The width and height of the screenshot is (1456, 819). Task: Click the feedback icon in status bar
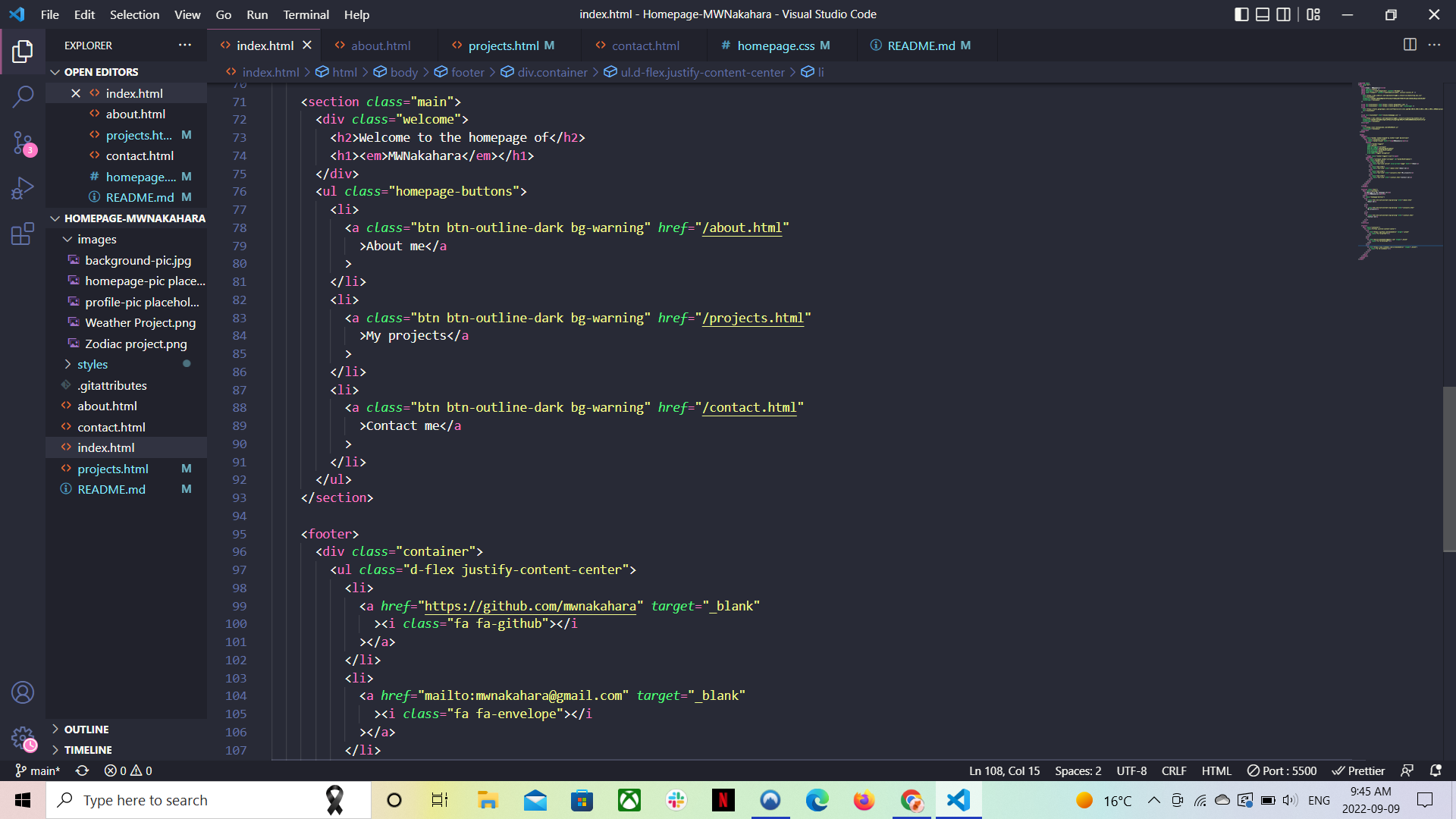pyautogui.click(x=1407, y=770)
